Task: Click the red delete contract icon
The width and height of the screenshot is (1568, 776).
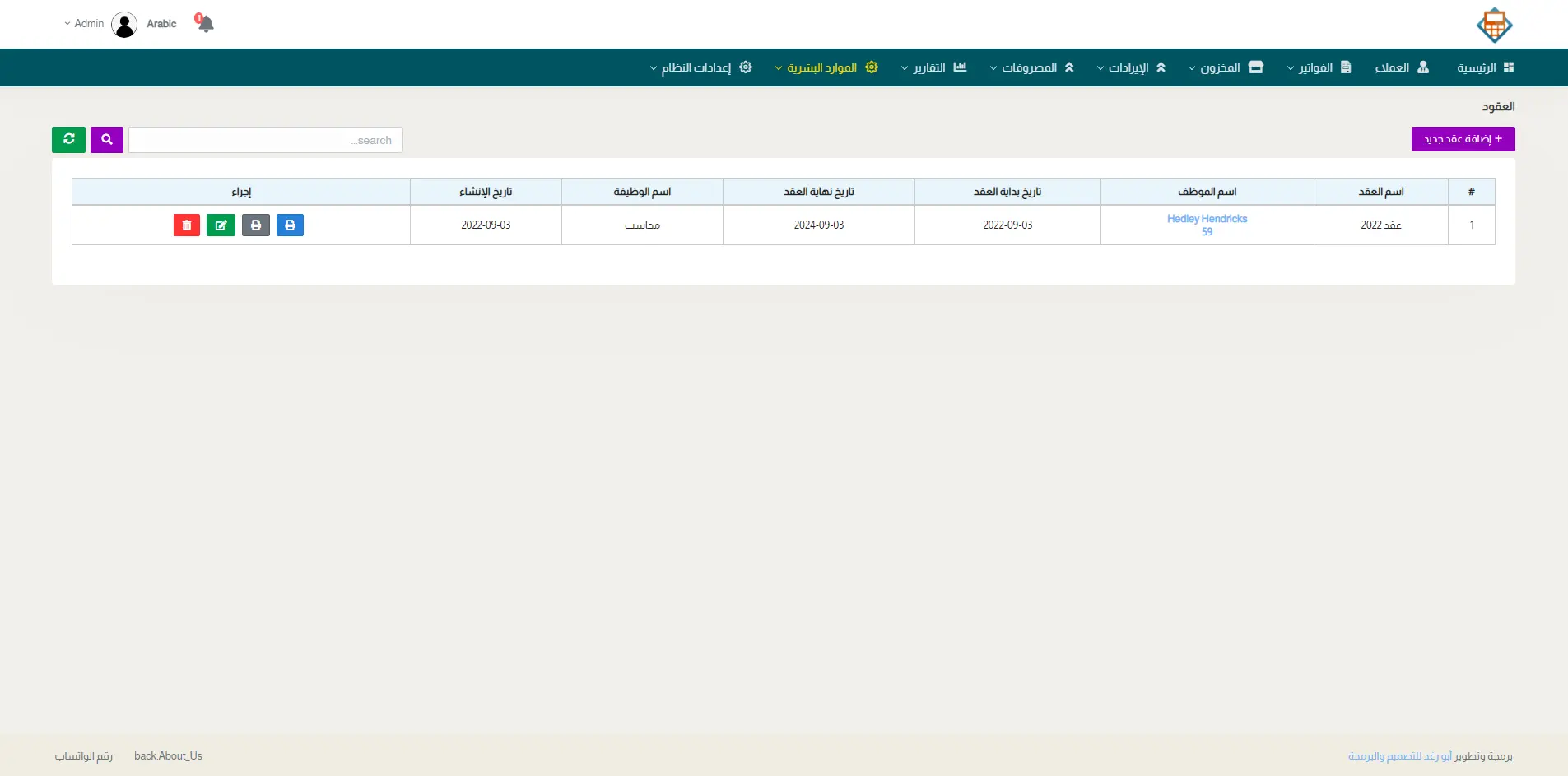Action: (187, 225)
